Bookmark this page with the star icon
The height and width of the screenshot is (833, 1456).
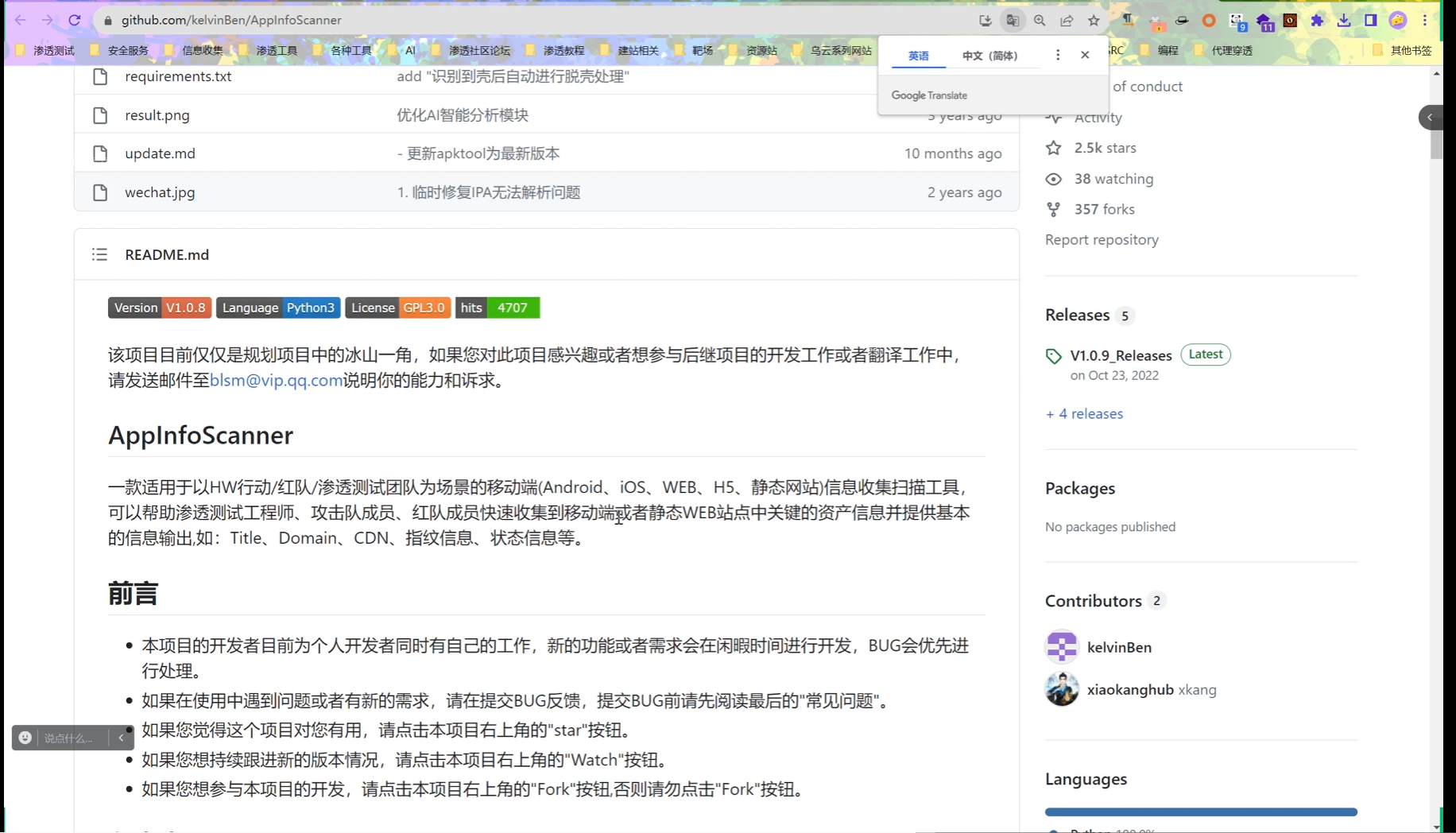tap(1094, 21)
